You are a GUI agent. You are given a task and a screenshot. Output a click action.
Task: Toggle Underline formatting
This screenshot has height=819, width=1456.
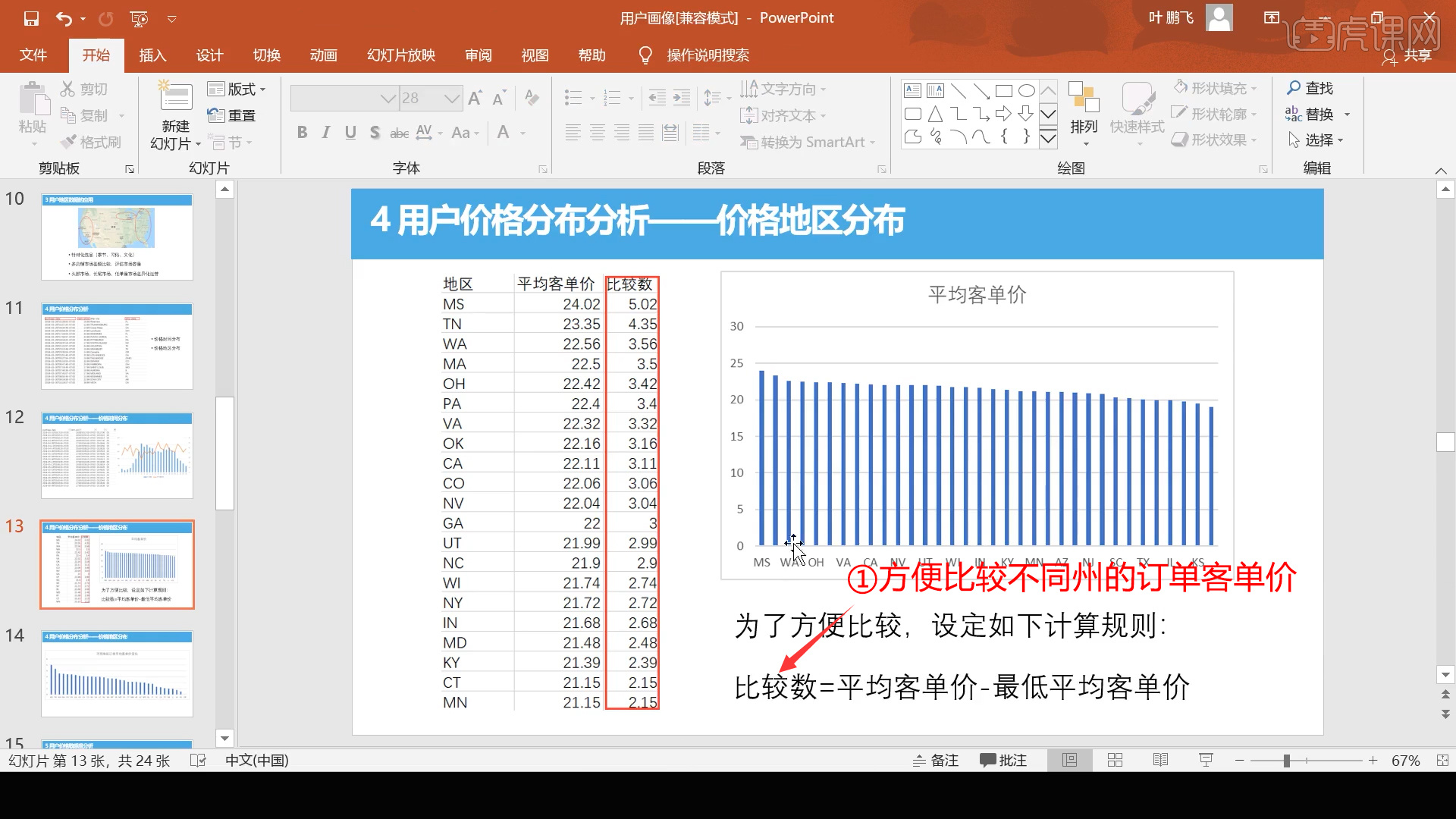pyautogui.click(x=350, y=133)
